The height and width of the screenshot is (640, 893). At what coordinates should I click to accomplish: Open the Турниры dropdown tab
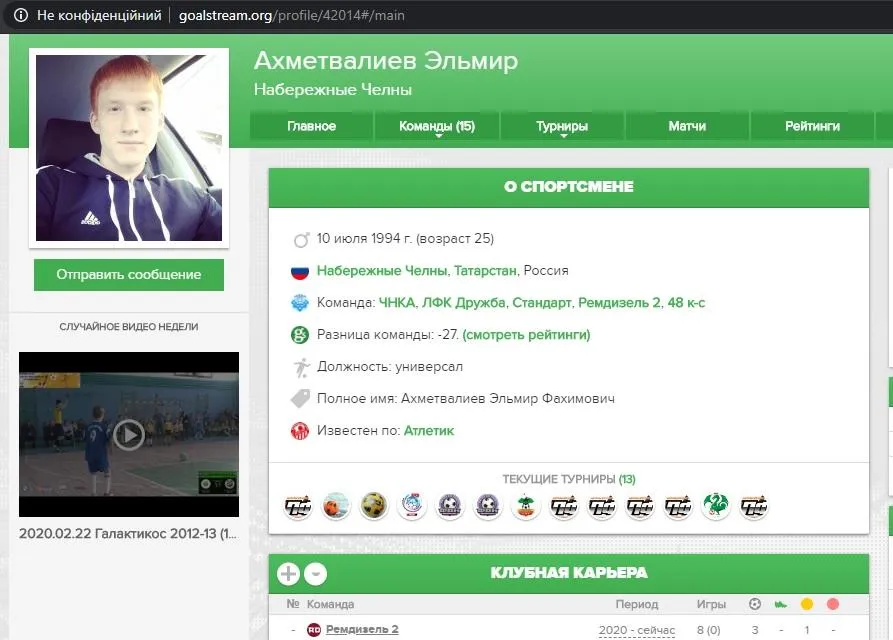pos(562,127)
